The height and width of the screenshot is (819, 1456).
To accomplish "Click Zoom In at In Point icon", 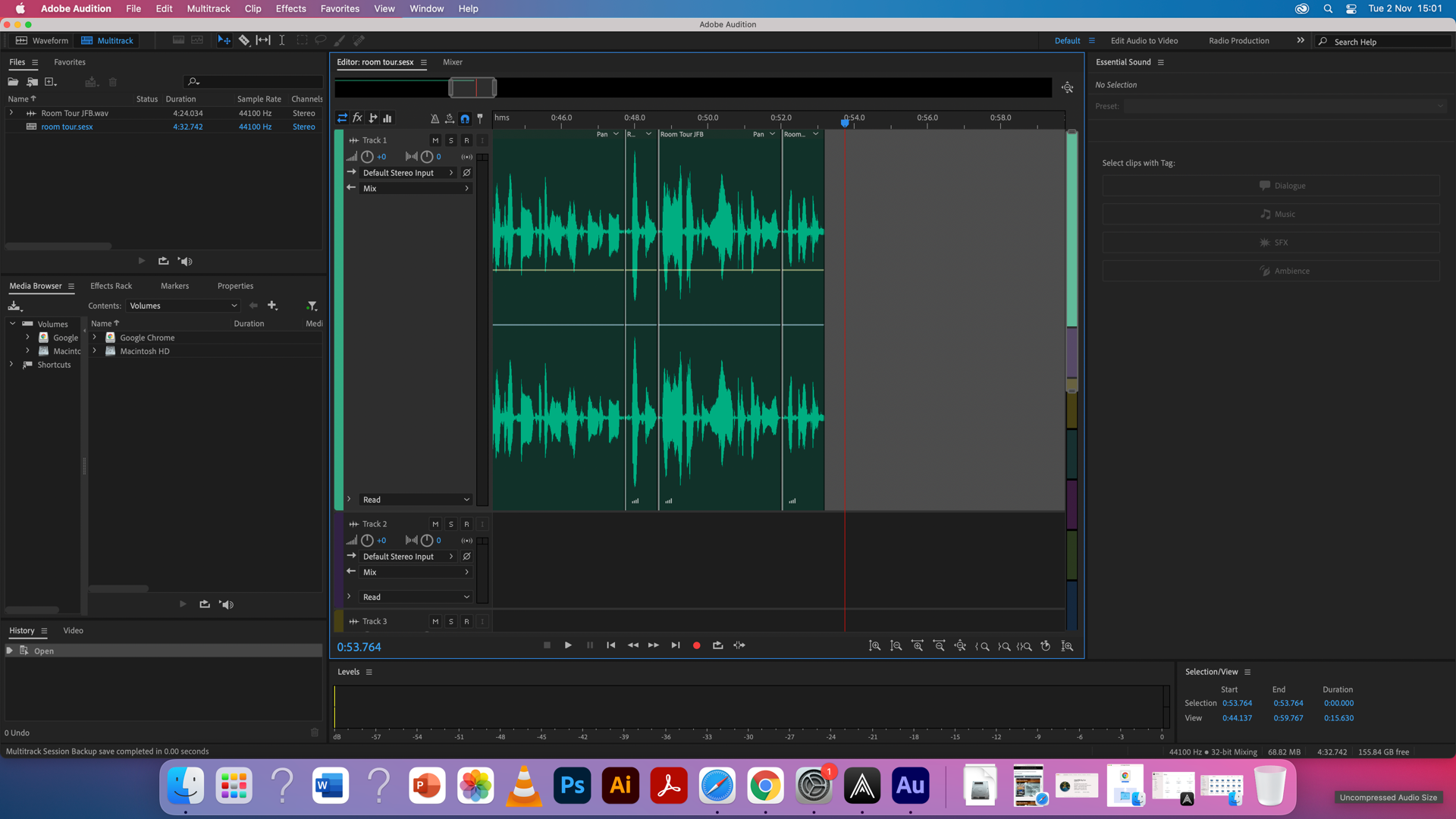I will point(982,646).
